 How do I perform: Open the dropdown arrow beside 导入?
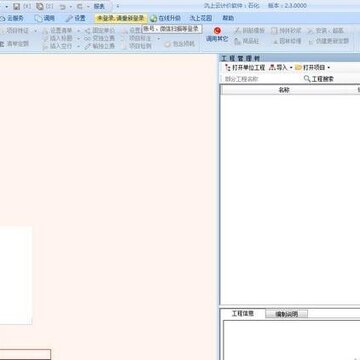tap(291, 68)
